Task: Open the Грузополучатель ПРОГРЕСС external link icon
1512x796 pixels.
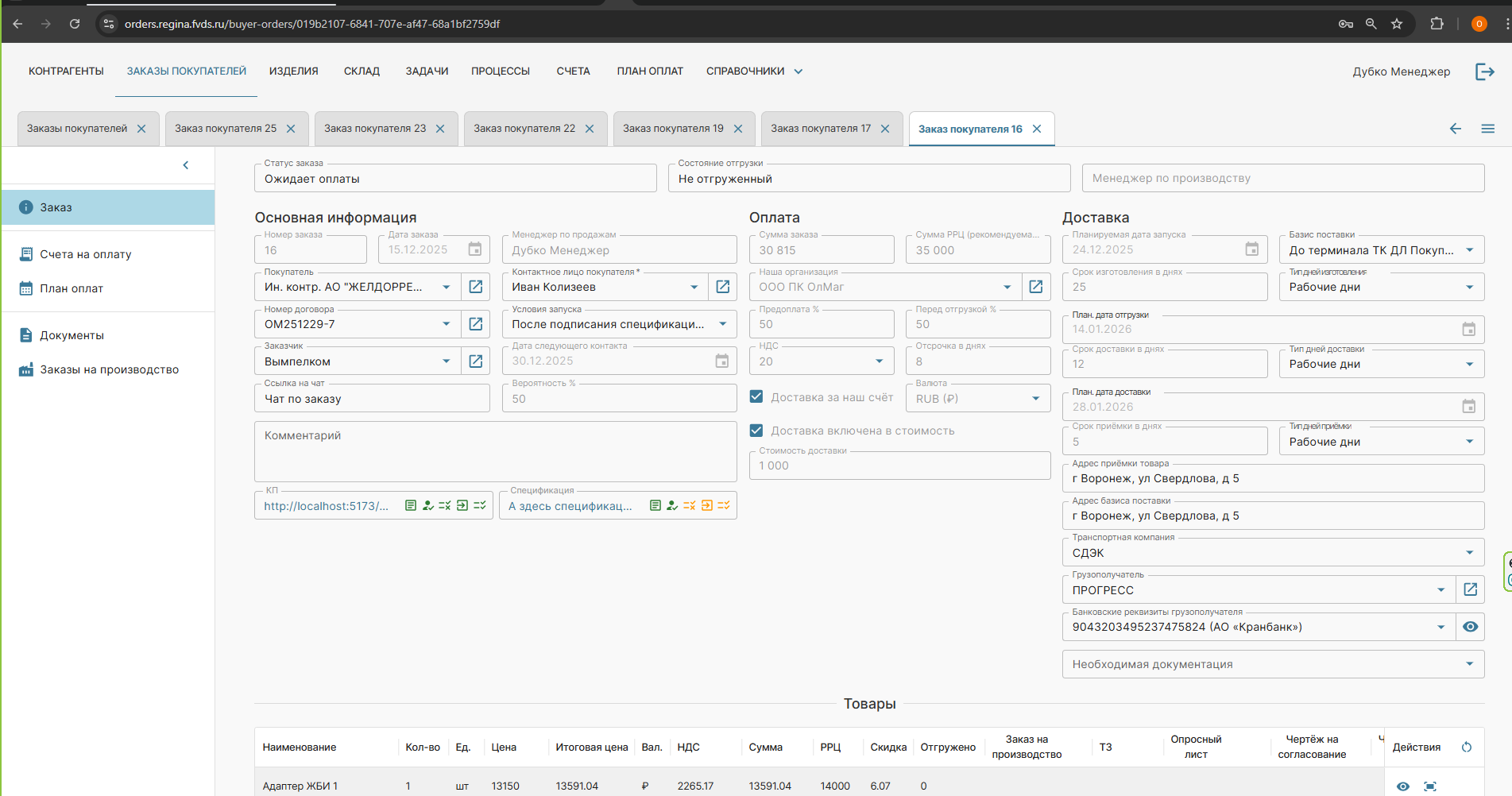Action: coord(1470,589)
